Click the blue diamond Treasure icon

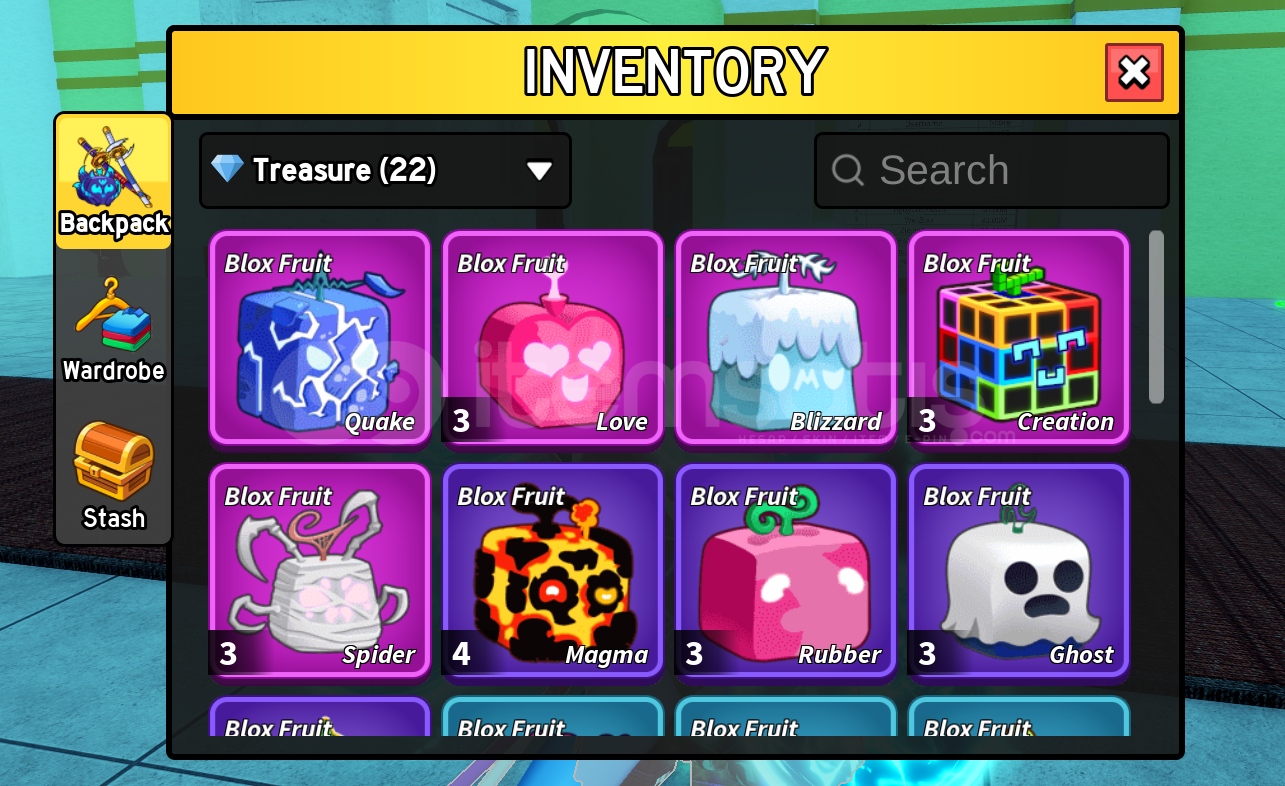pos(228,169)
